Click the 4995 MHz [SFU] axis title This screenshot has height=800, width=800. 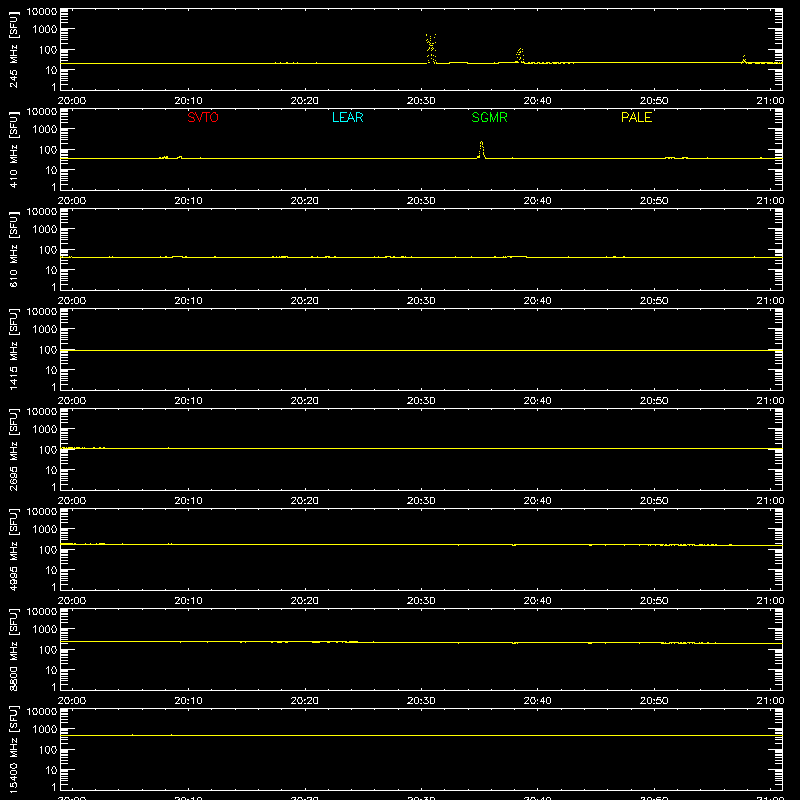pyautogui.click(x=14, y=549)
